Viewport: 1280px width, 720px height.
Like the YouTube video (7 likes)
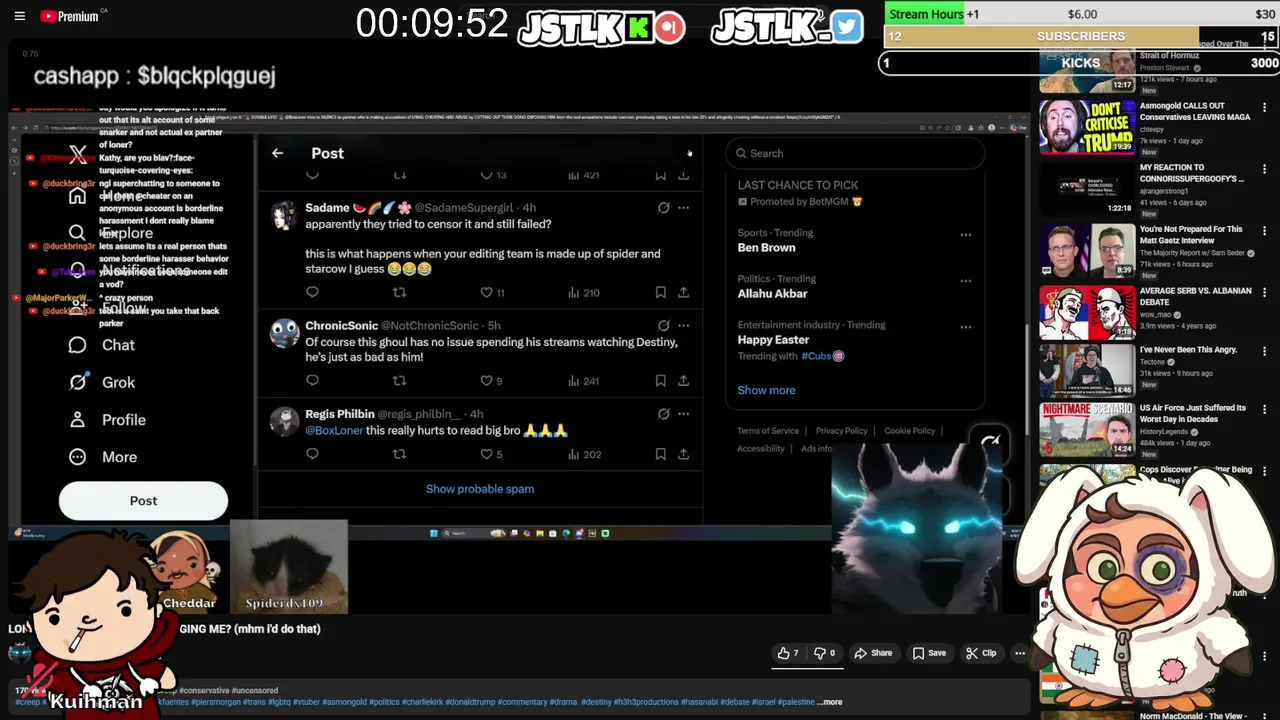(788, 653)
